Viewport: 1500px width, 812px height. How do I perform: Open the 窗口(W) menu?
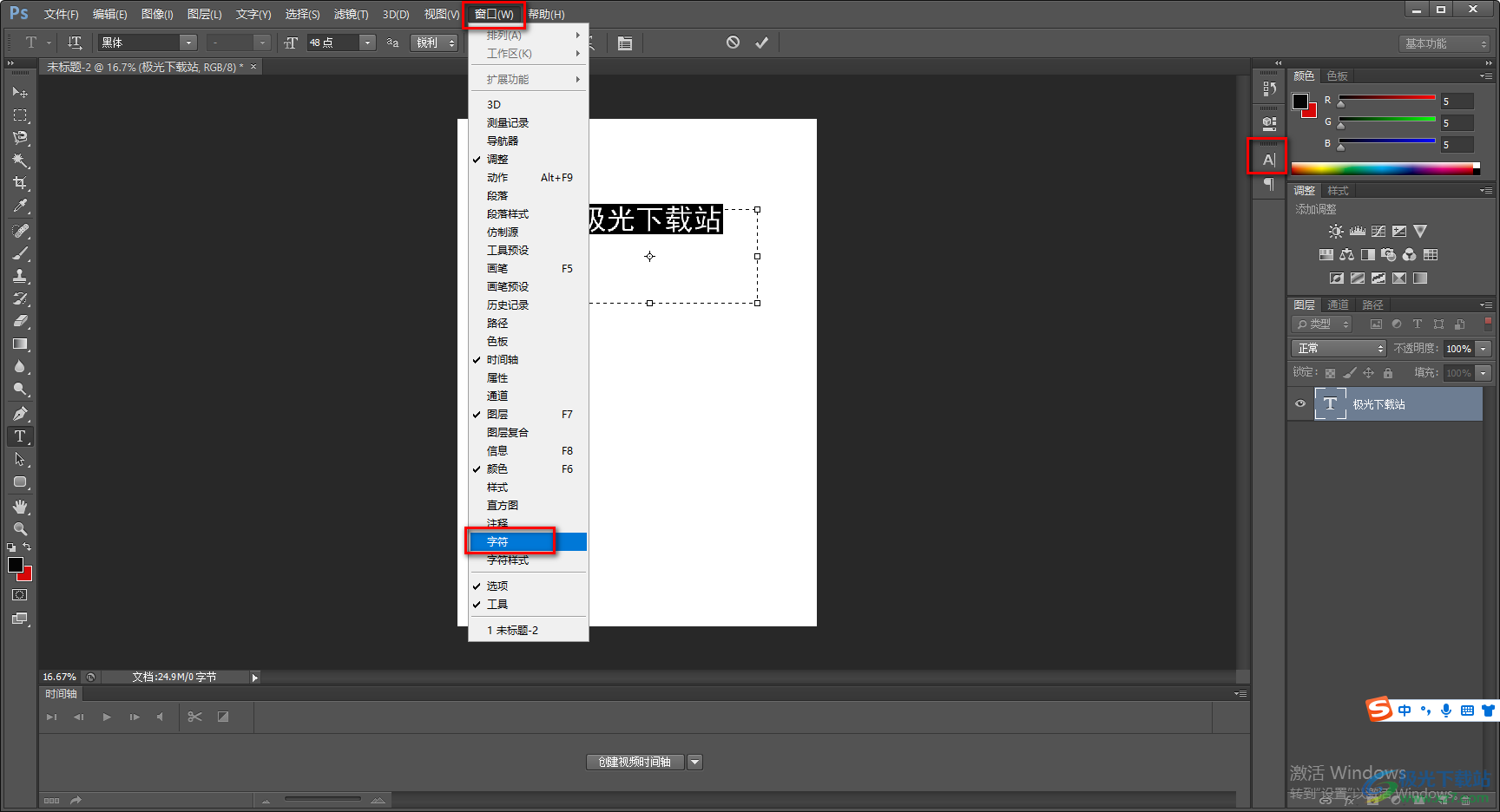pyautogui.click(x=494, y=14)
